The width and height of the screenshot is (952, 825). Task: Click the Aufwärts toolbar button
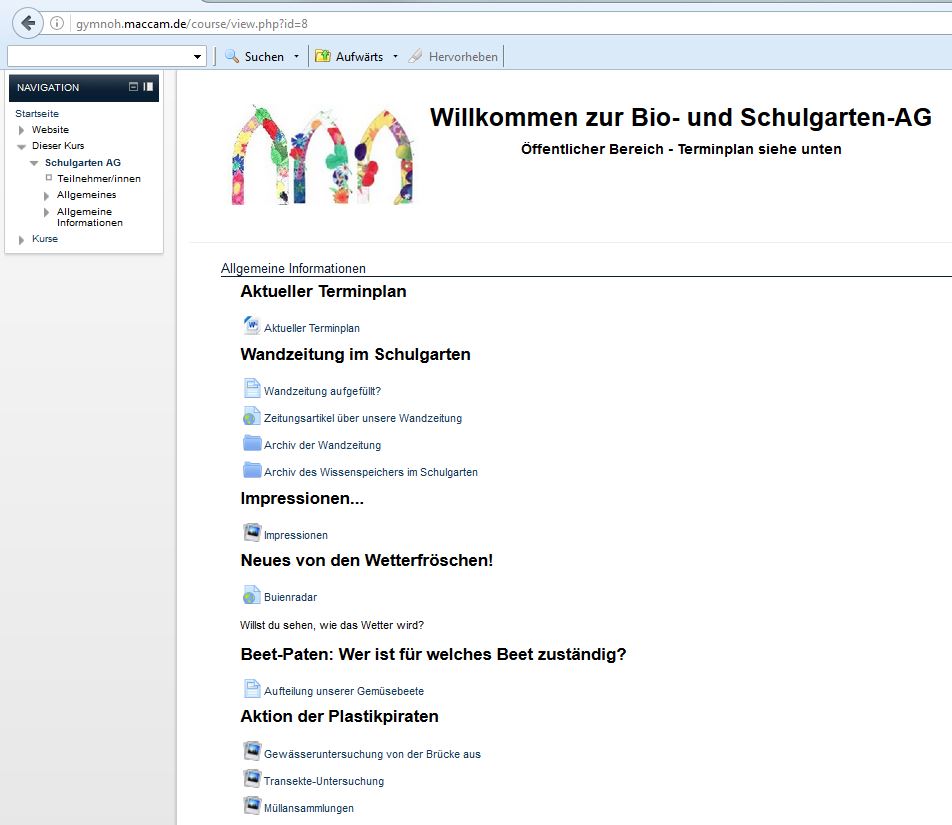click(x=350, y=57)
